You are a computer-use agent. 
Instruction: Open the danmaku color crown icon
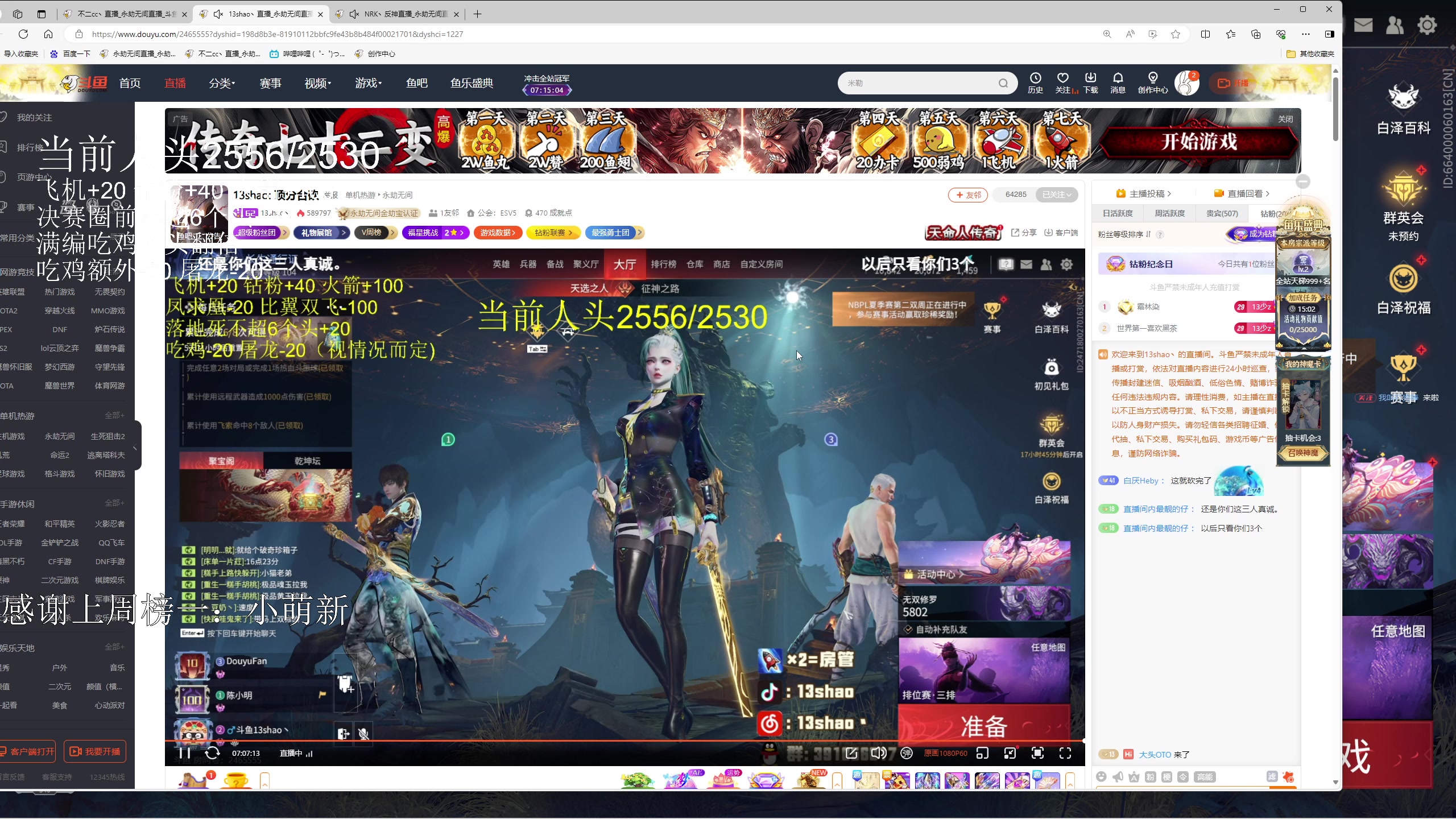pos(1134,777)
